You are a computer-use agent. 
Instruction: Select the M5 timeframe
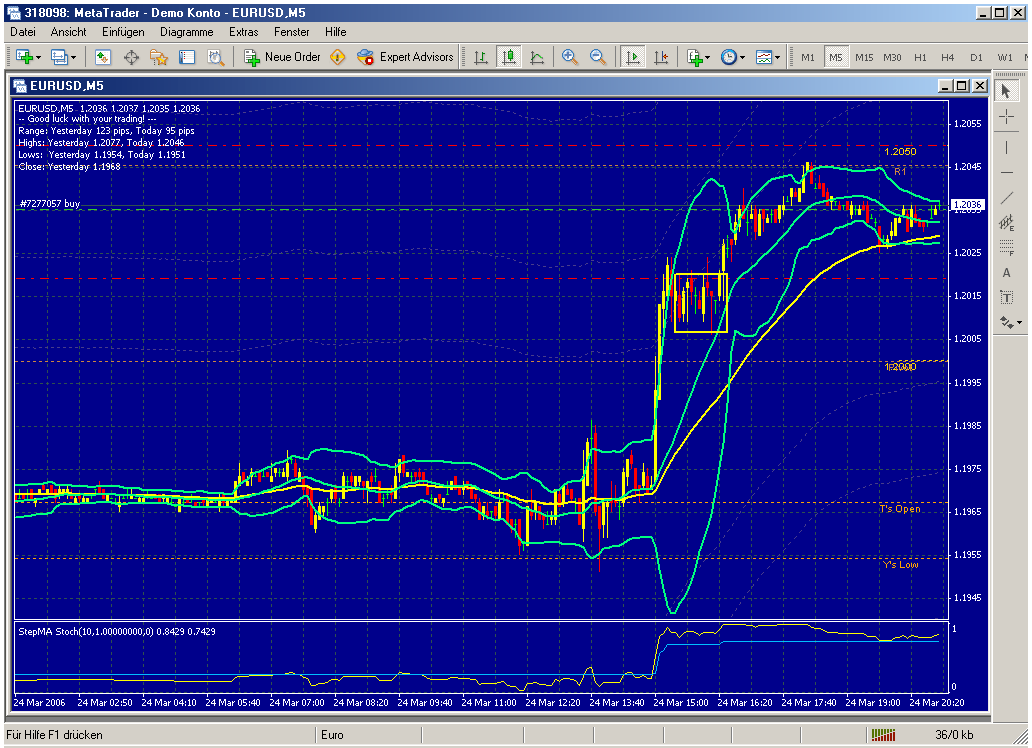(x=836, y=57)
